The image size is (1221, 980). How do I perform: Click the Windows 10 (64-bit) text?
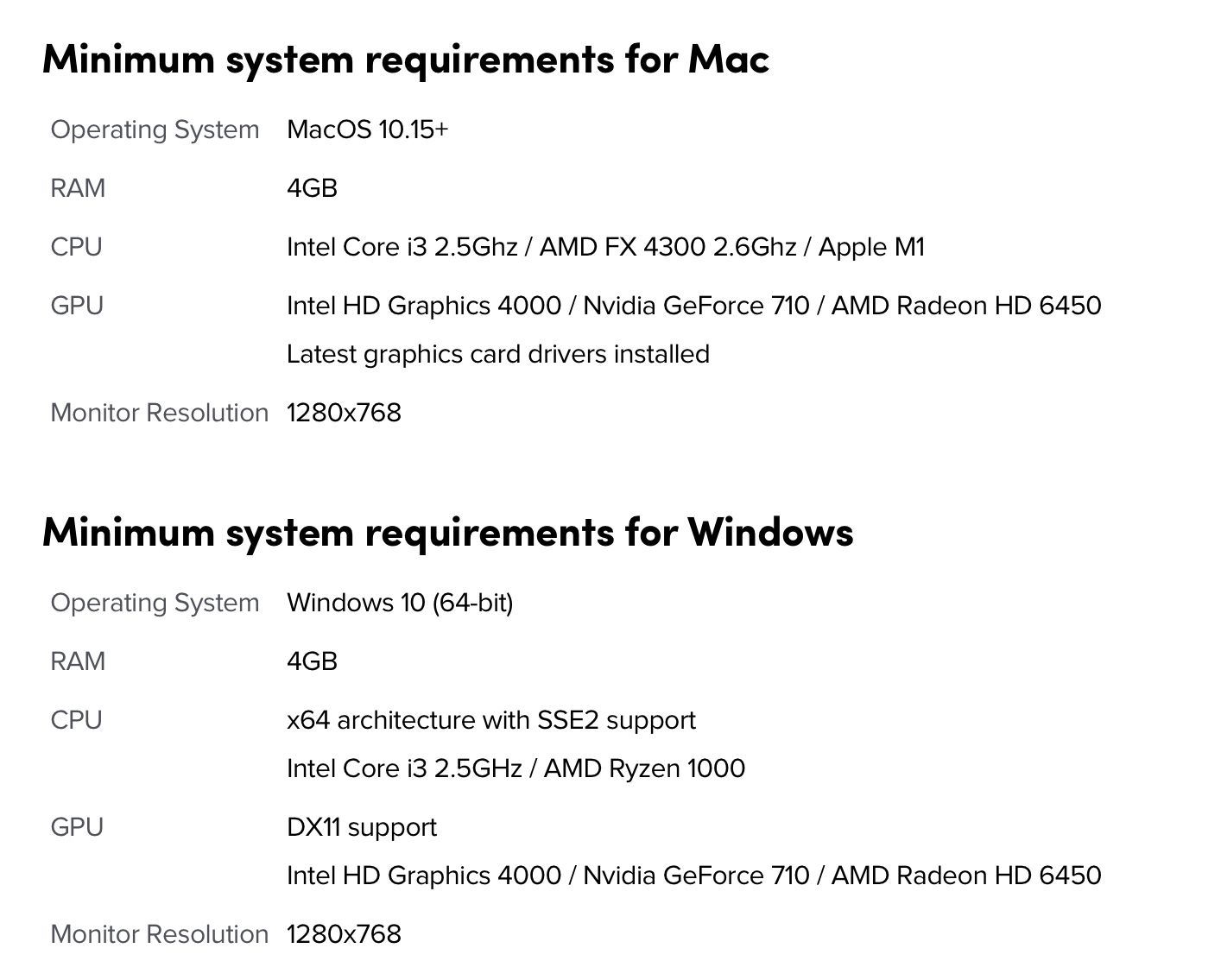click(x=400, y=603)
